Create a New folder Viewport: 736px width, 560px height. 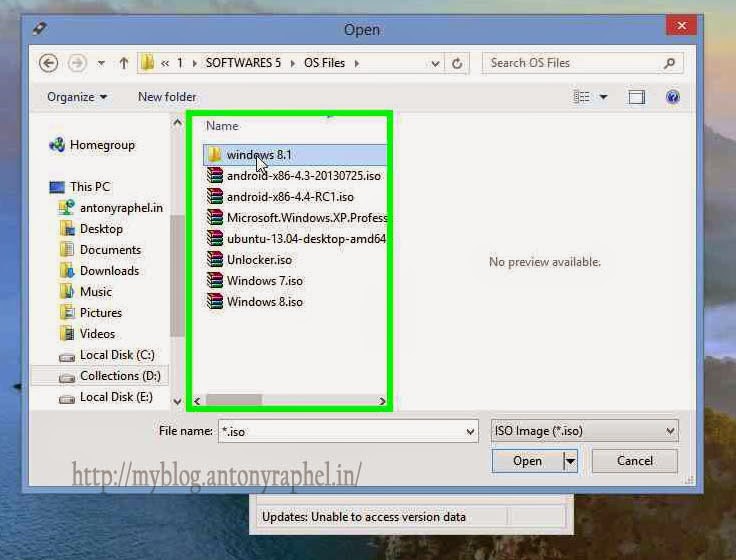click(167, 97)
